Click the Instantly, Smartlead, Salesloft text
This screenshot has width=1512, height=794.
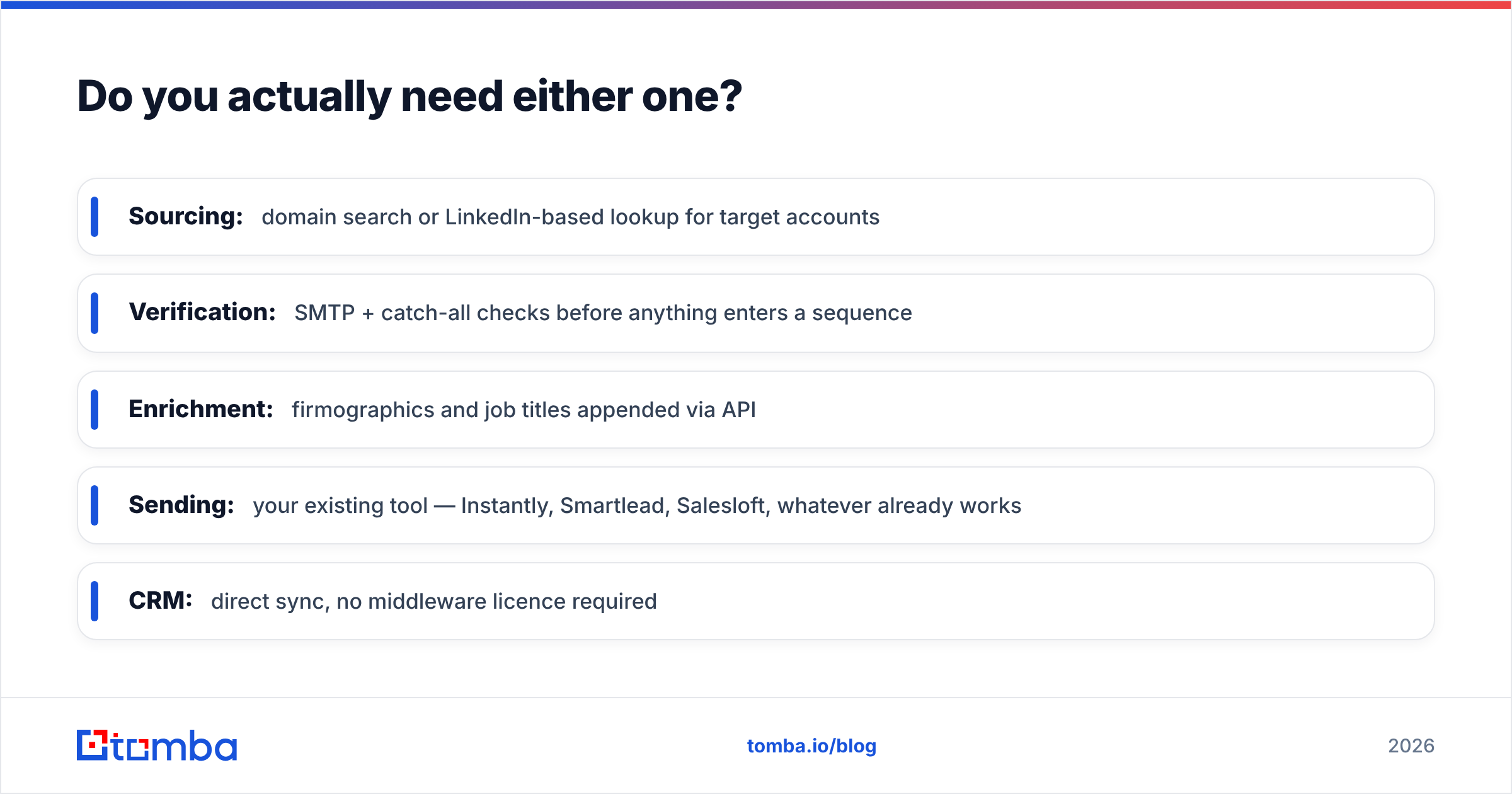[x=616, y=506]
